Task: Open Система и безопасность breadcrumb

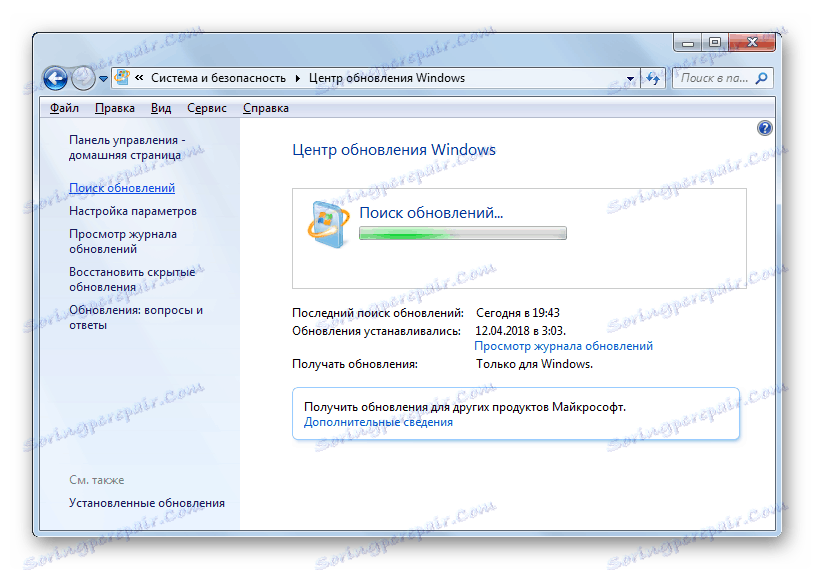Action: [218, 78]
